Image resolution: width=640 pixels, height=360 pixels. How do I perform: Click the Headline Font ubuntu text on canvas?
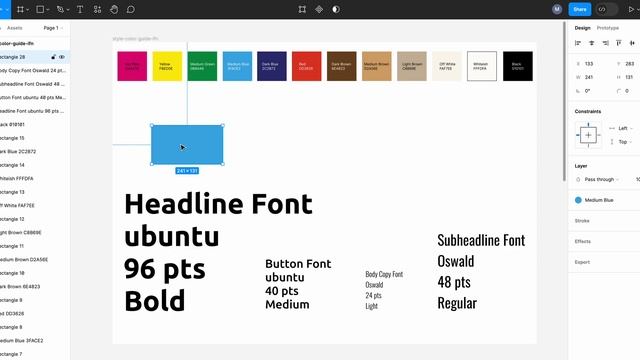[218, 252]
